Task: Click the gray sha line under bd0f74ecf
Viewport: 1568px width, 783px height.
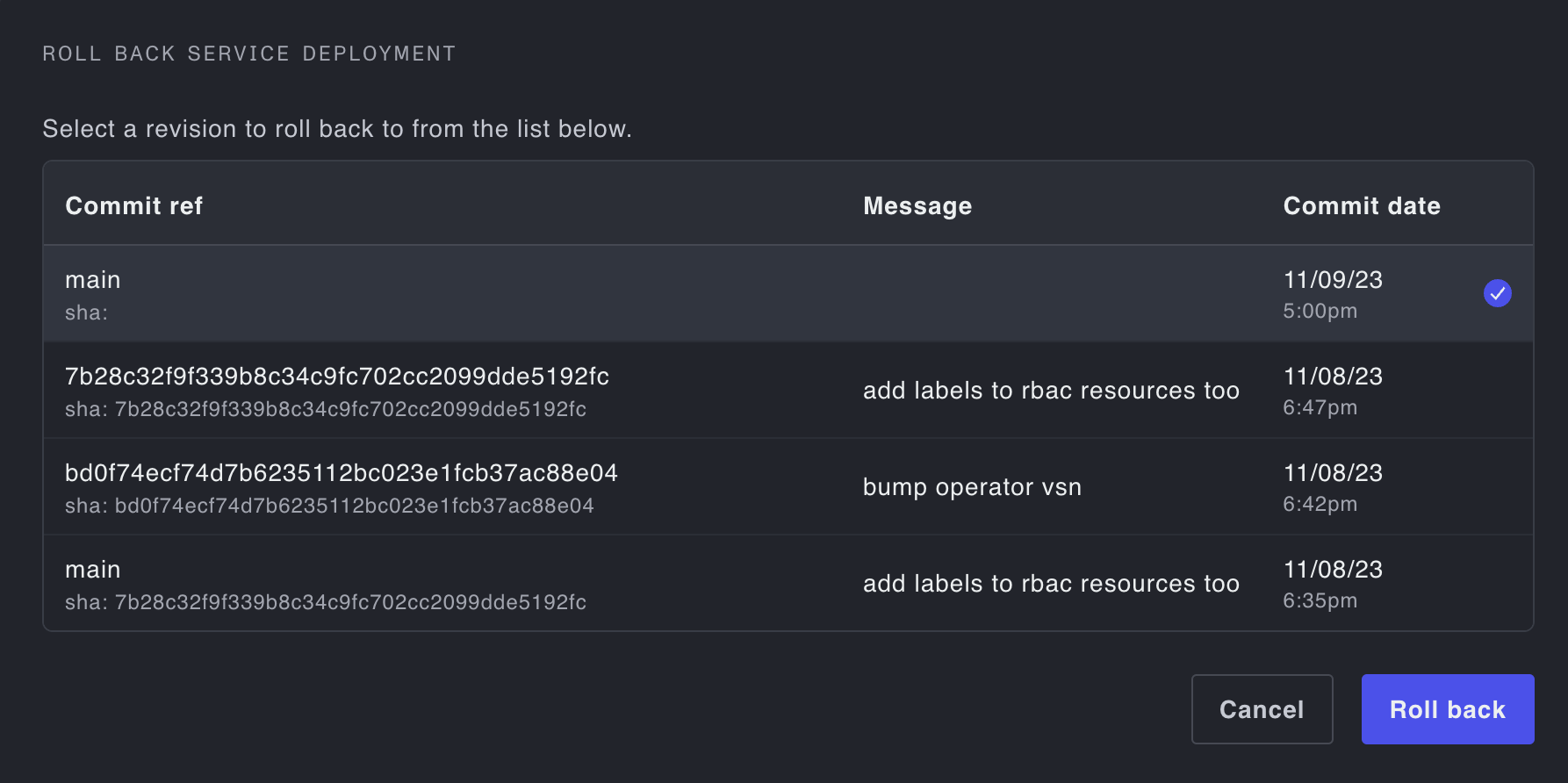Action: [329, 506]
